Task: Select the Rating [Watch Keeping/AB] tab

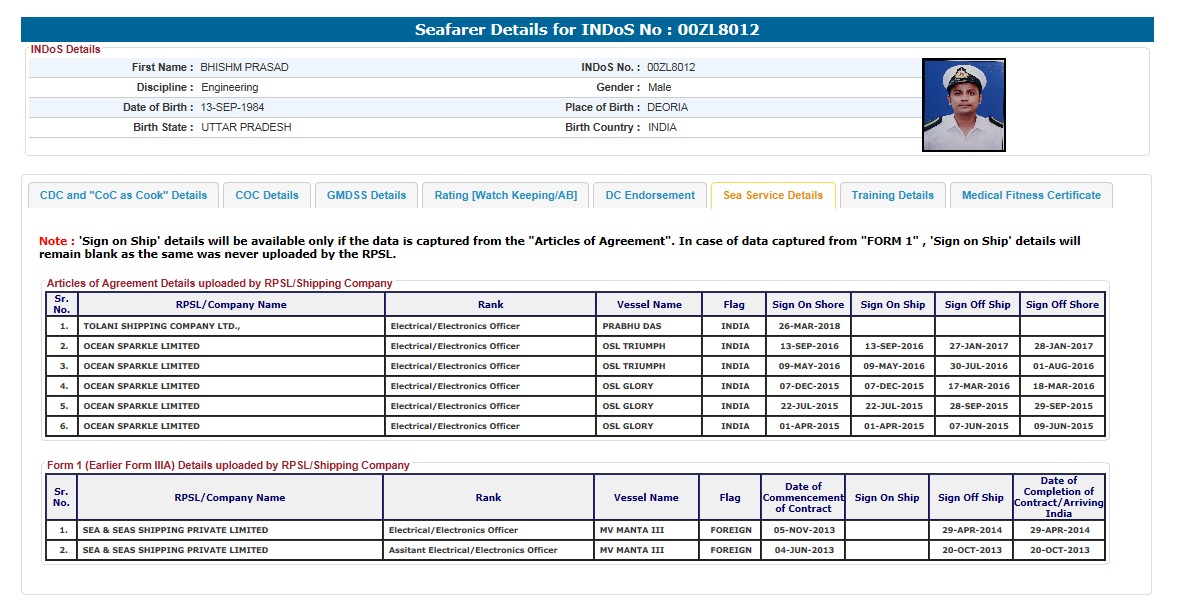Action: click(505, 195)
